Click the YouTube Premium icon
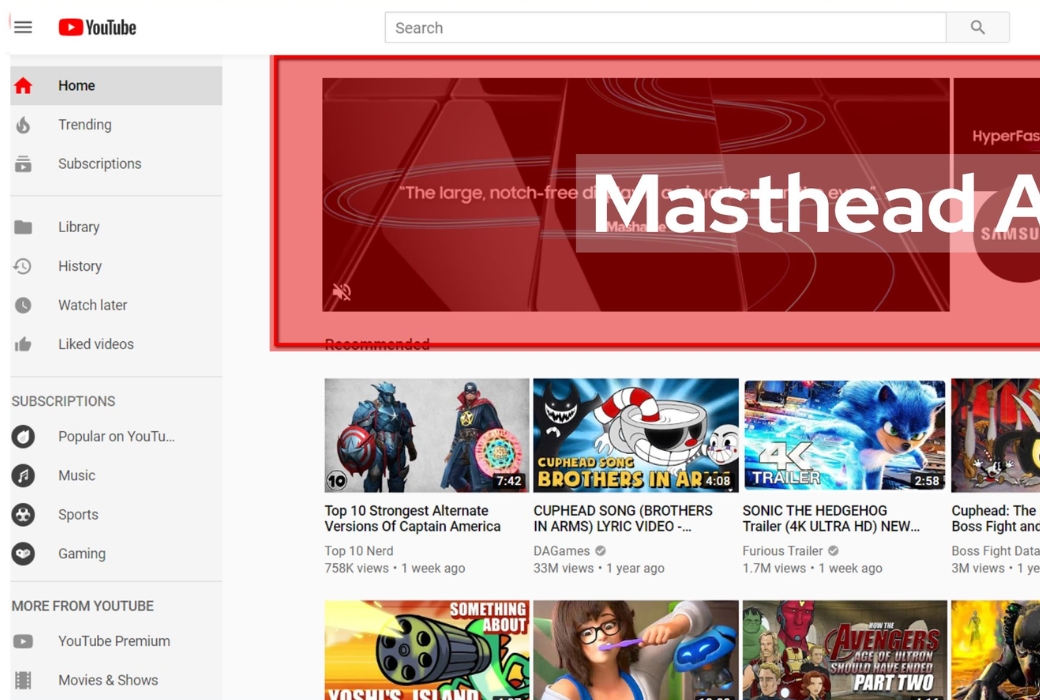The image size is (1040, 700). coord(23,642)
